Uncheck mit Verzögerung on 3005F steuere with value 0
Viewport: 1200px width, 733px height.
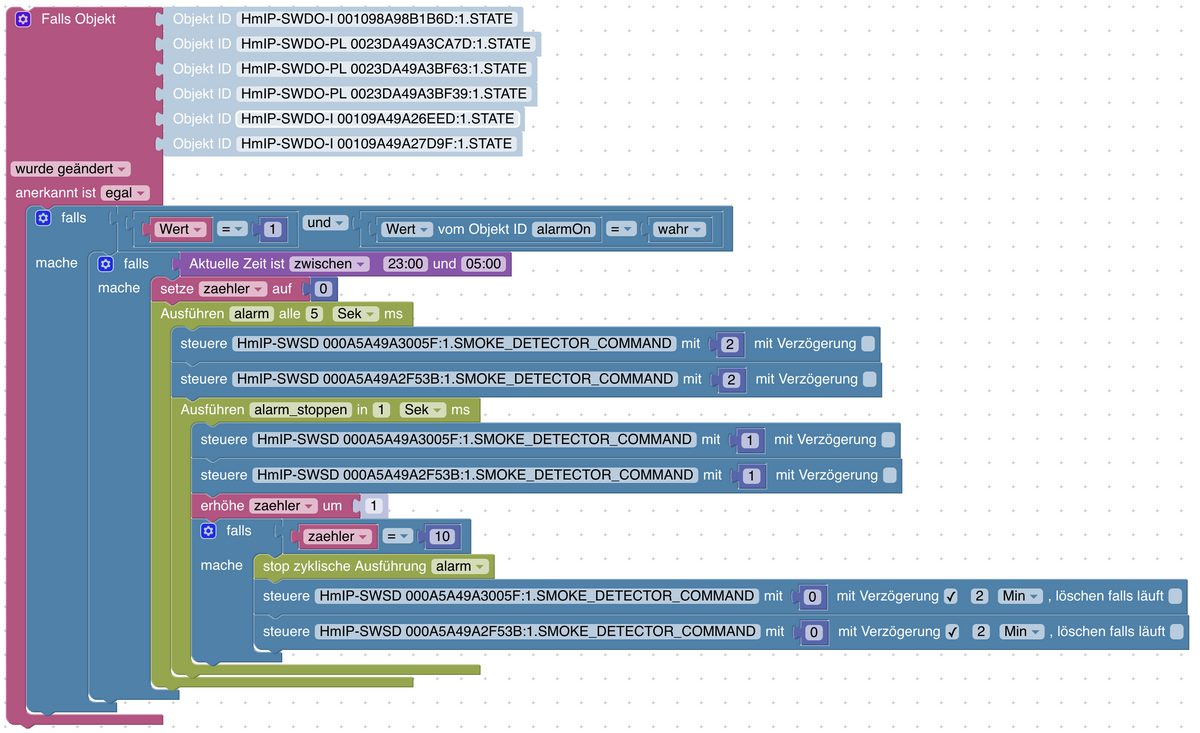950,596
